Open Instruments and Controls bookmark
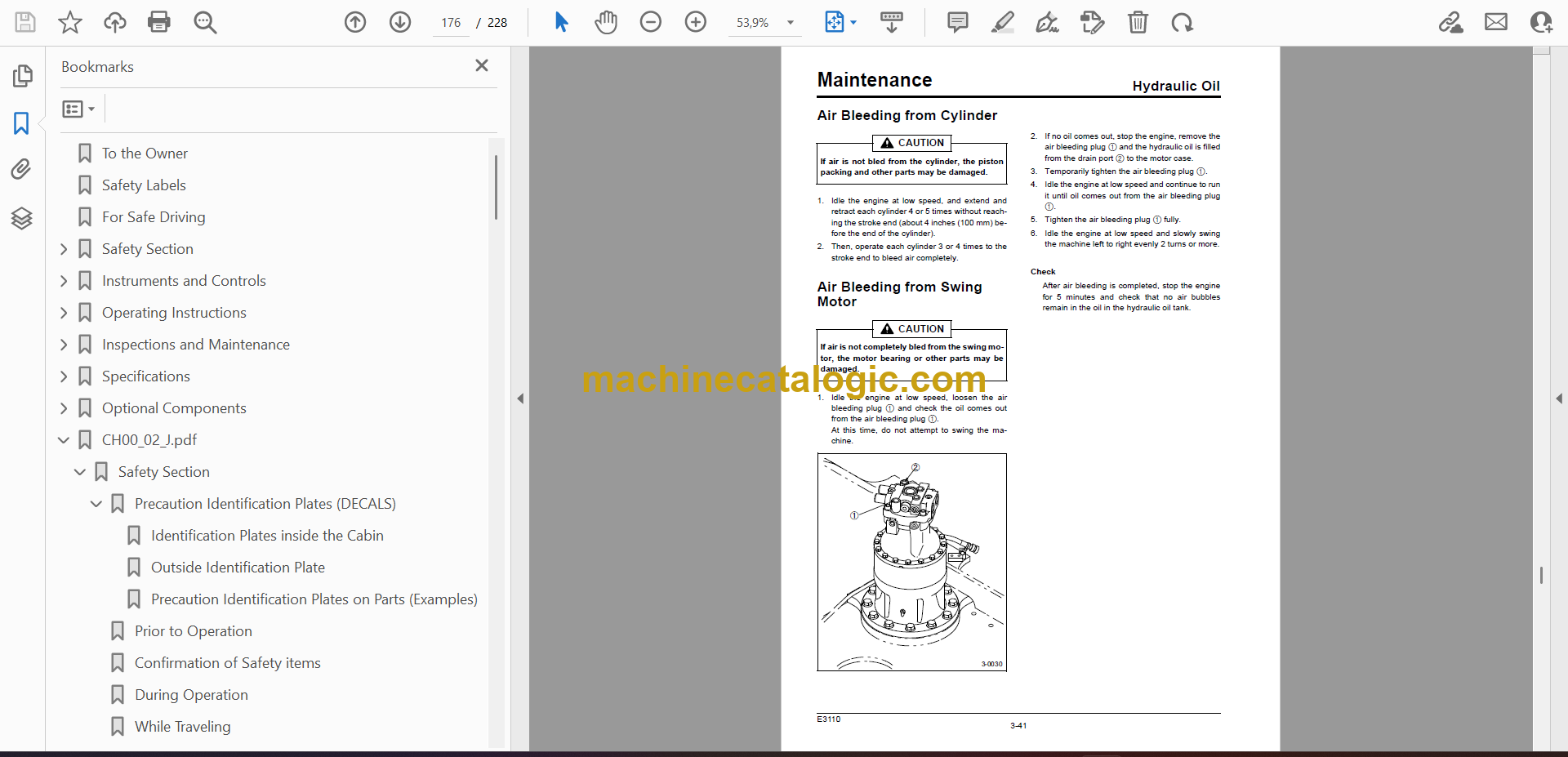Screen dimensions: 1568x757 point(184,281)
